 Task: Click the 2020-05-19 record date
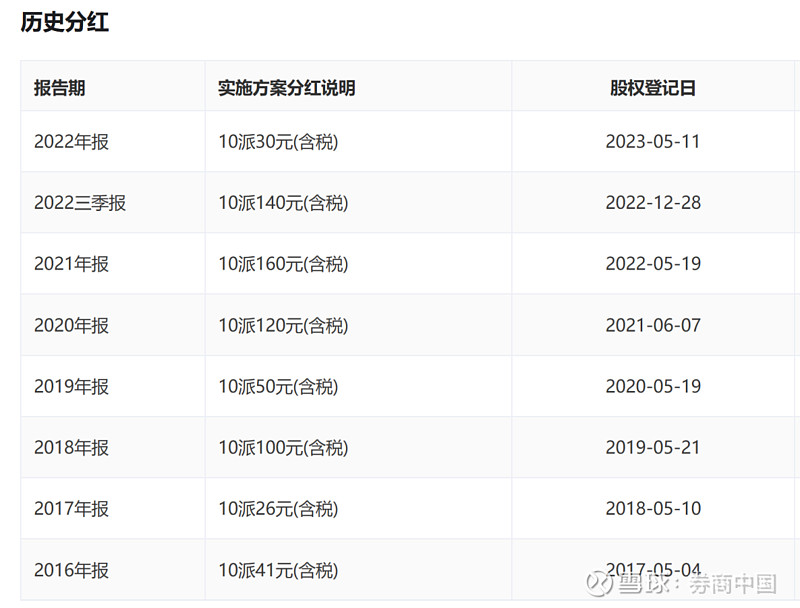[x=652, y=386]
